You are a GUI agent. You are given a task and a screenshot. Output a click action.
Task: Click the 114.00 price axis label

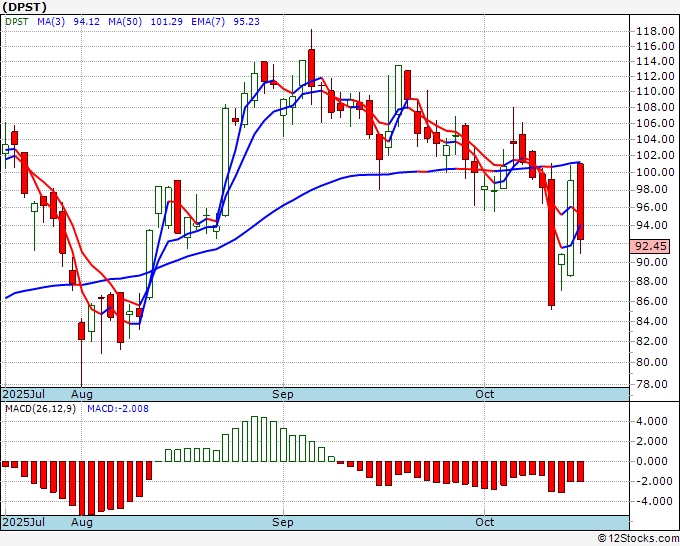tap(655, 62)
